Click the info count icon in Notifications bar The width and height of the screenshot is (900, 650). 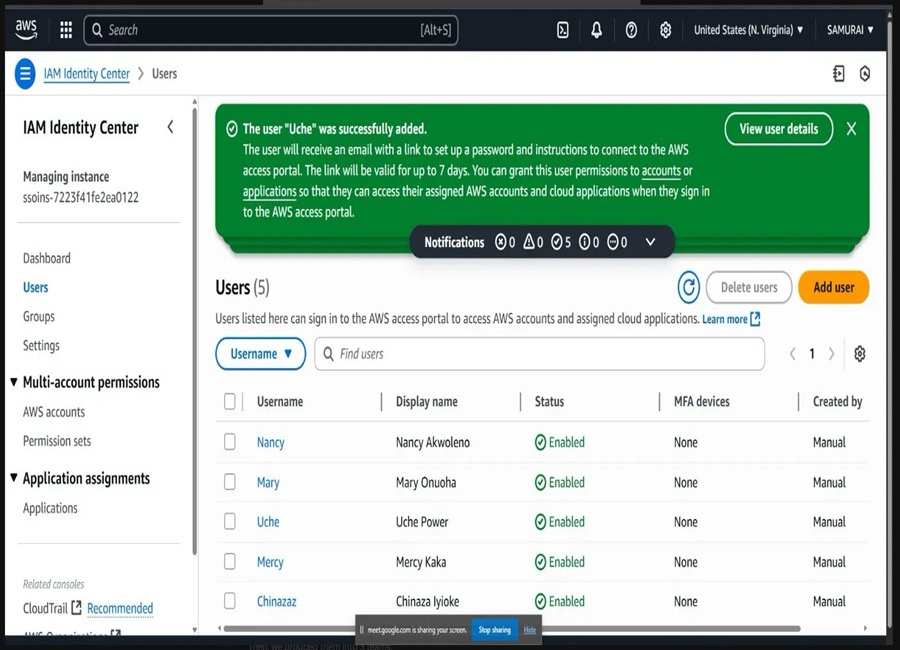click(584, 242)
